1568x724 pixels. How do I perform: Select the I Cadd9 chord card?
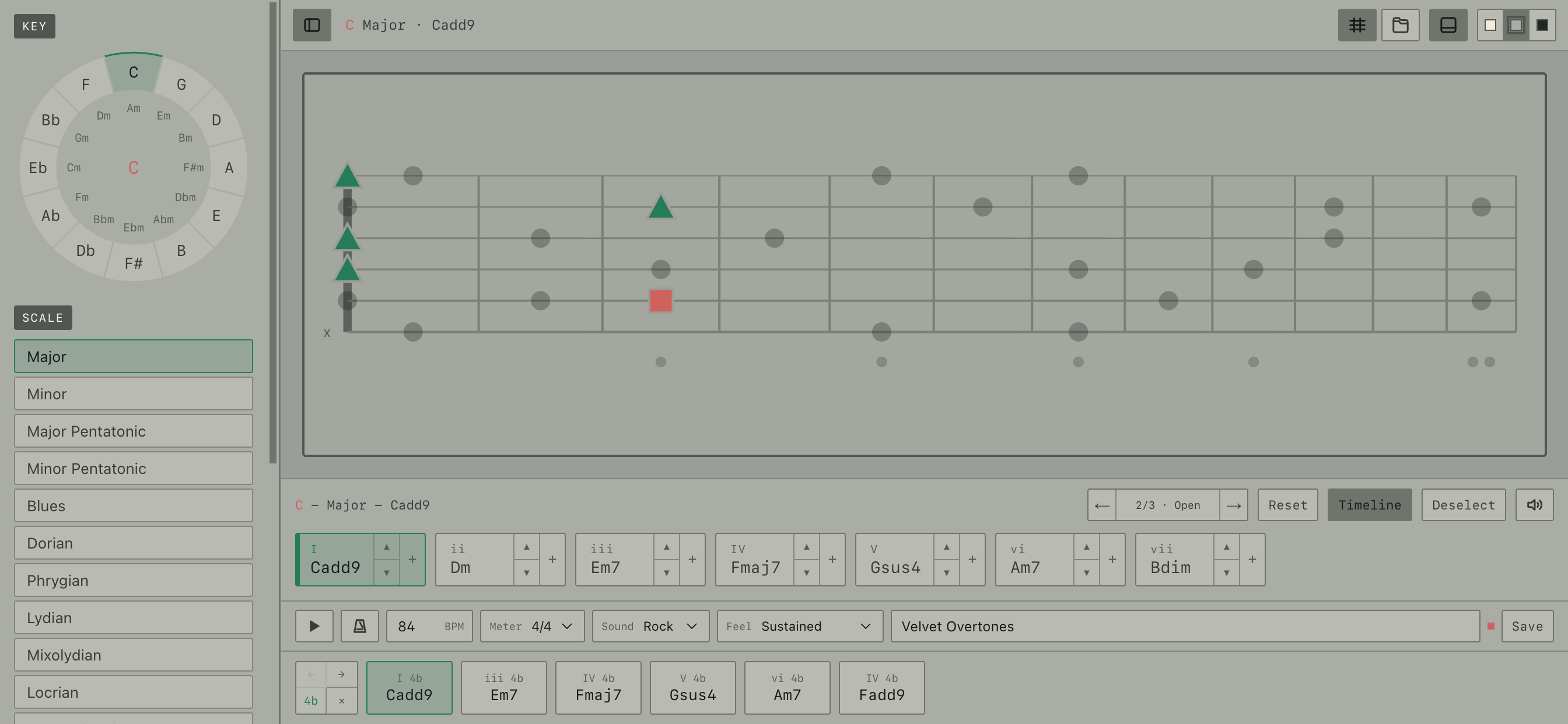[335, 560]
